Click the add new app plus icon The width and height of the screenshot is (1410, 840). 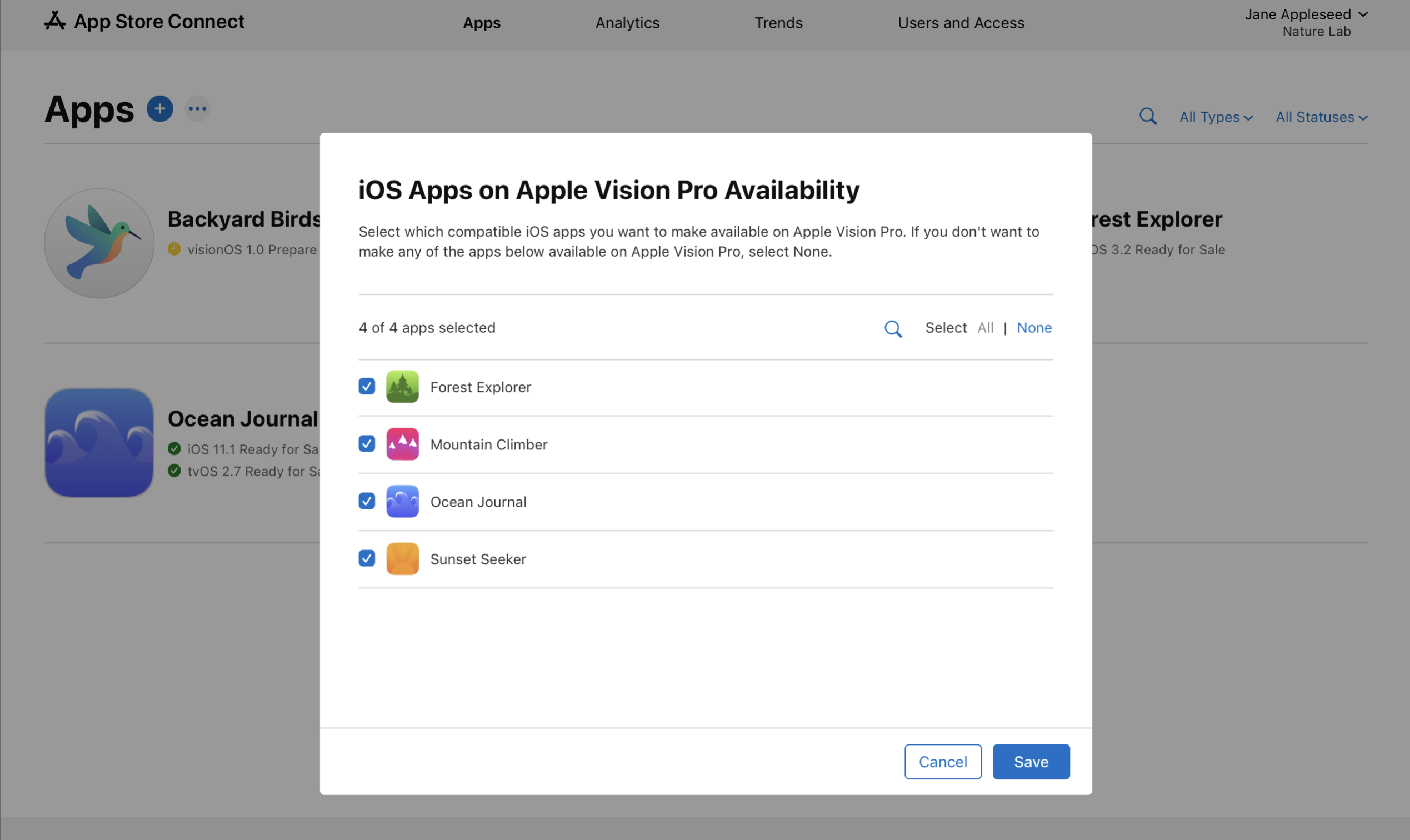point(159,109)
